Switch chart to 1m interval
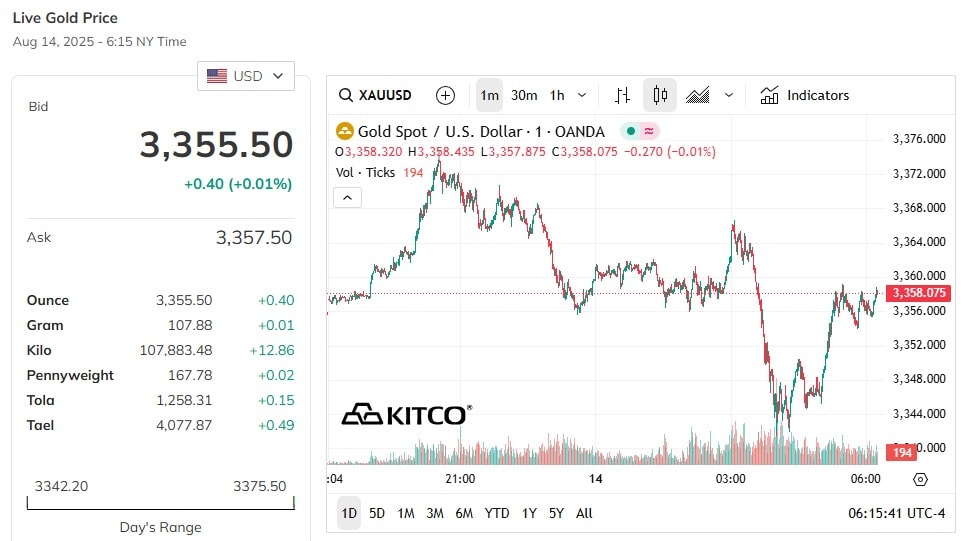The image size is (966, 541). click(x=490, y=96)
